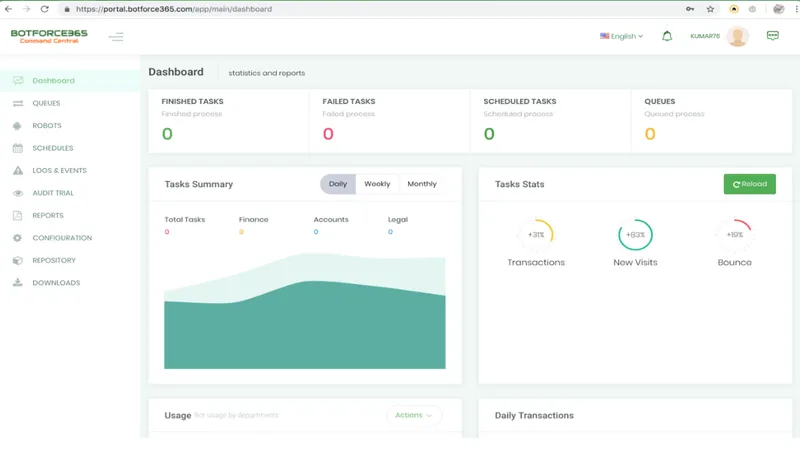This screenshot has height=449, width=800.
Task: Select the Daily tasks summary view
Action: click(x=338, y=184)
